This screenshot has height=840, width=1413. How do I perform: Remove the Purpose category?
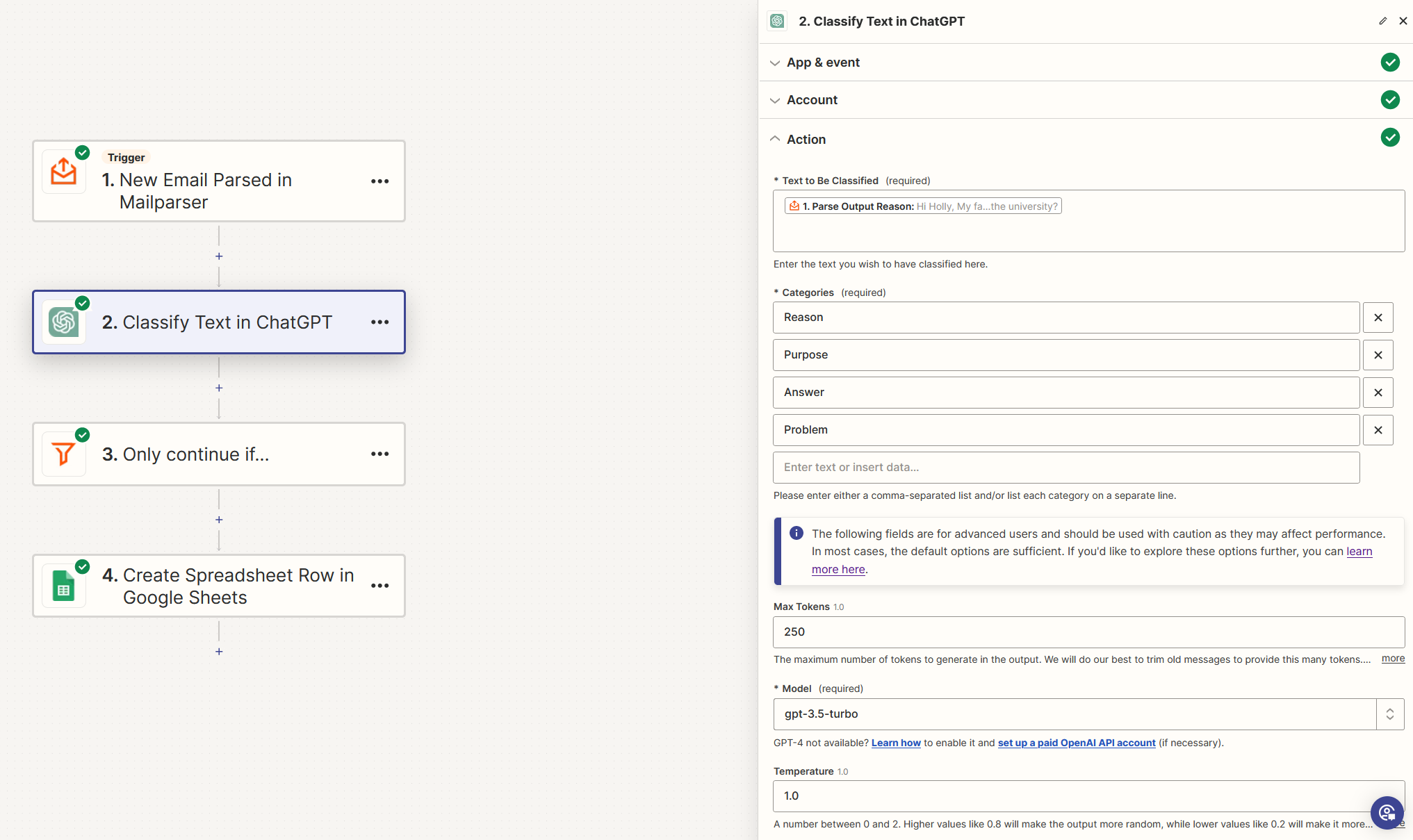(1378, 355)
